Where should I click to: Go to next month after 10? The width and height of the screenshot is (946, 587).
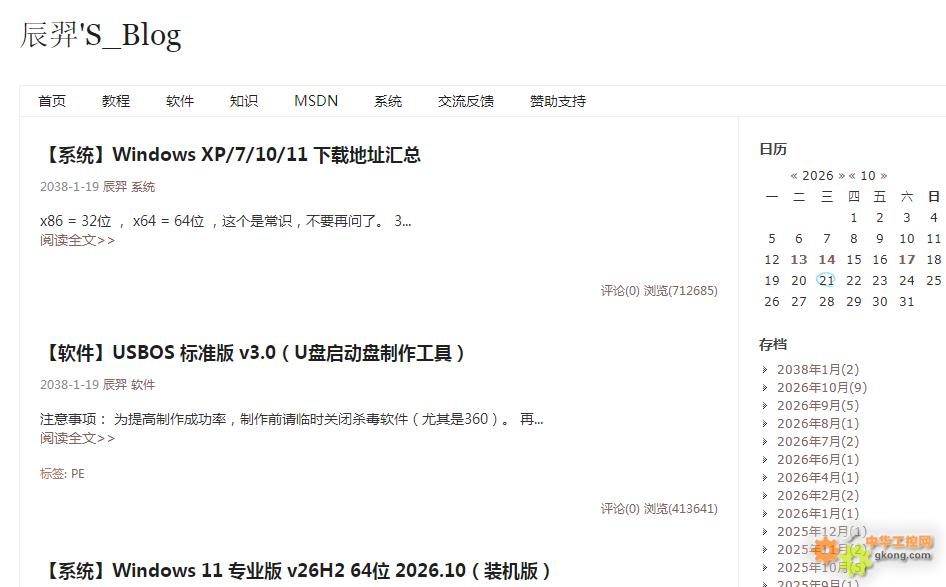pyautogui.click(x=884, y=176)
